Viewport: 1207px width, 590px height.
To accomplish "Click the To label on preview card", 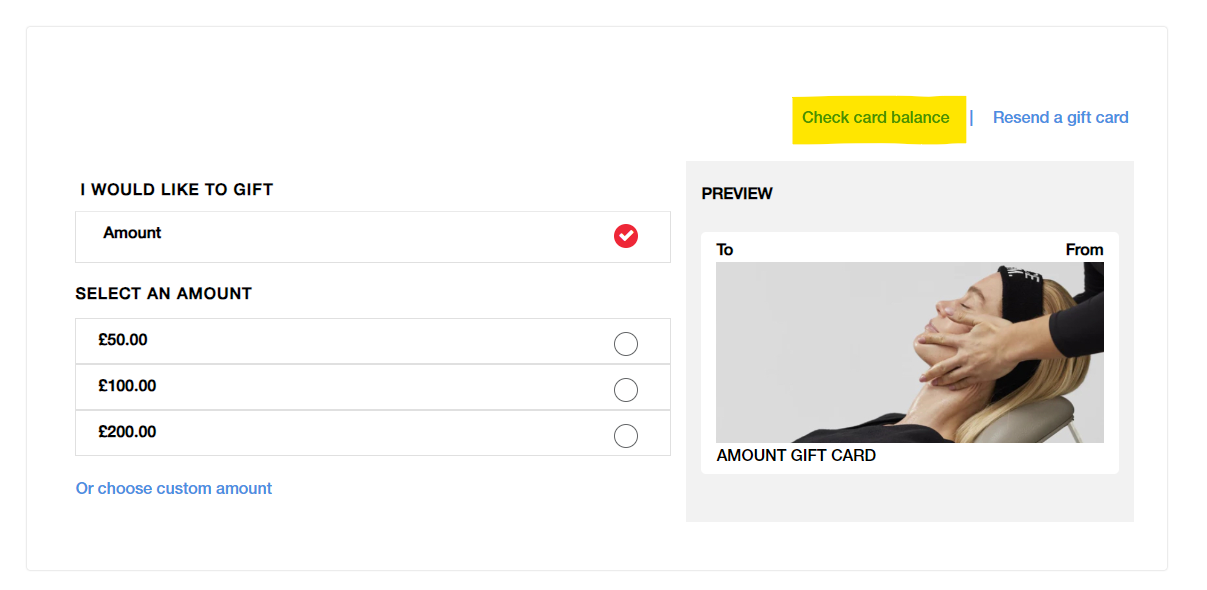I will [x=725, y=250].
